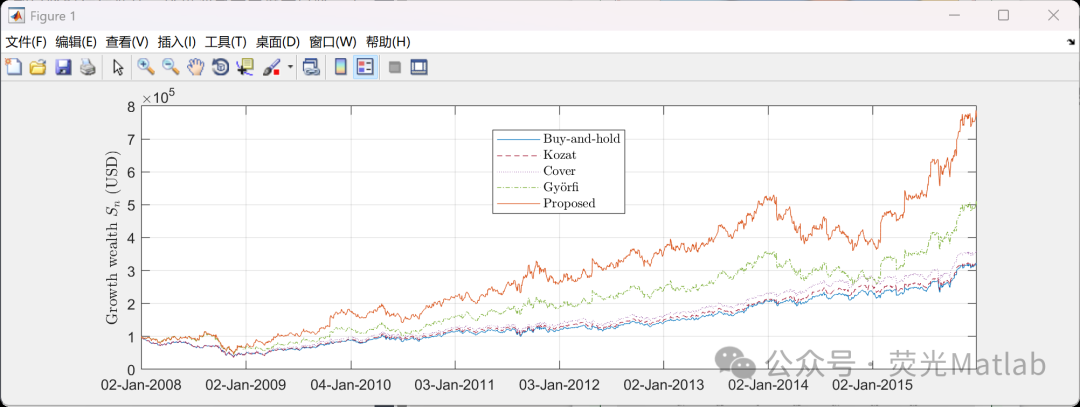
Task: Choose the Data Cursor tool
Action: 245,67
